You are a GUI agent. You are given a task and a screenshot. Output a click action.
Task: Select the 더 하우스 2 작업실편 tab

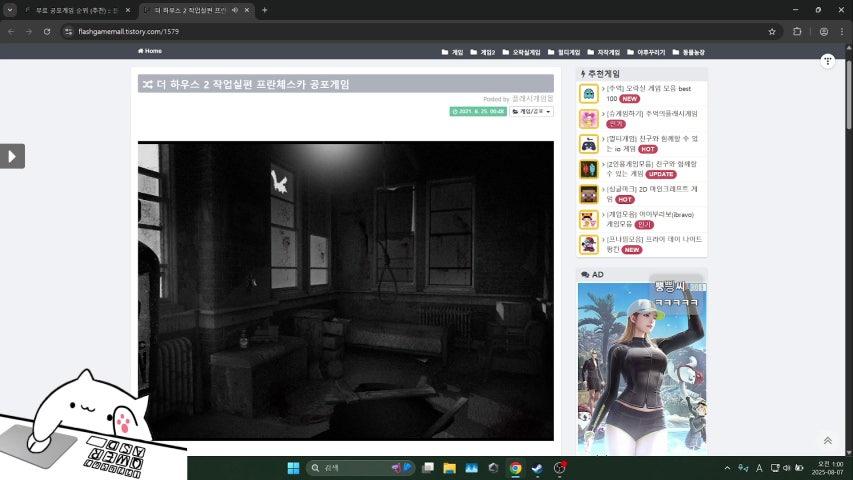click(x=188, y=10)
